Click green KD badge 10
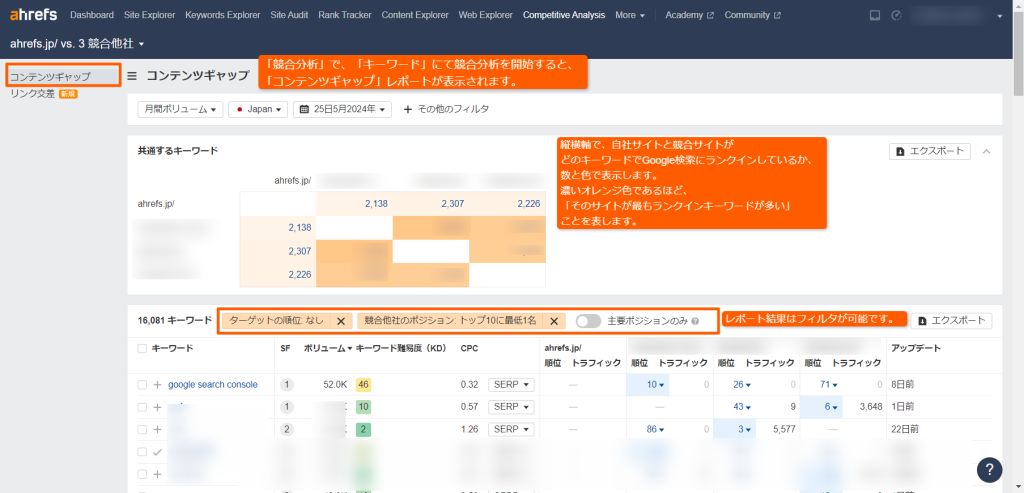1024x493 pixels. coord(363,407)
